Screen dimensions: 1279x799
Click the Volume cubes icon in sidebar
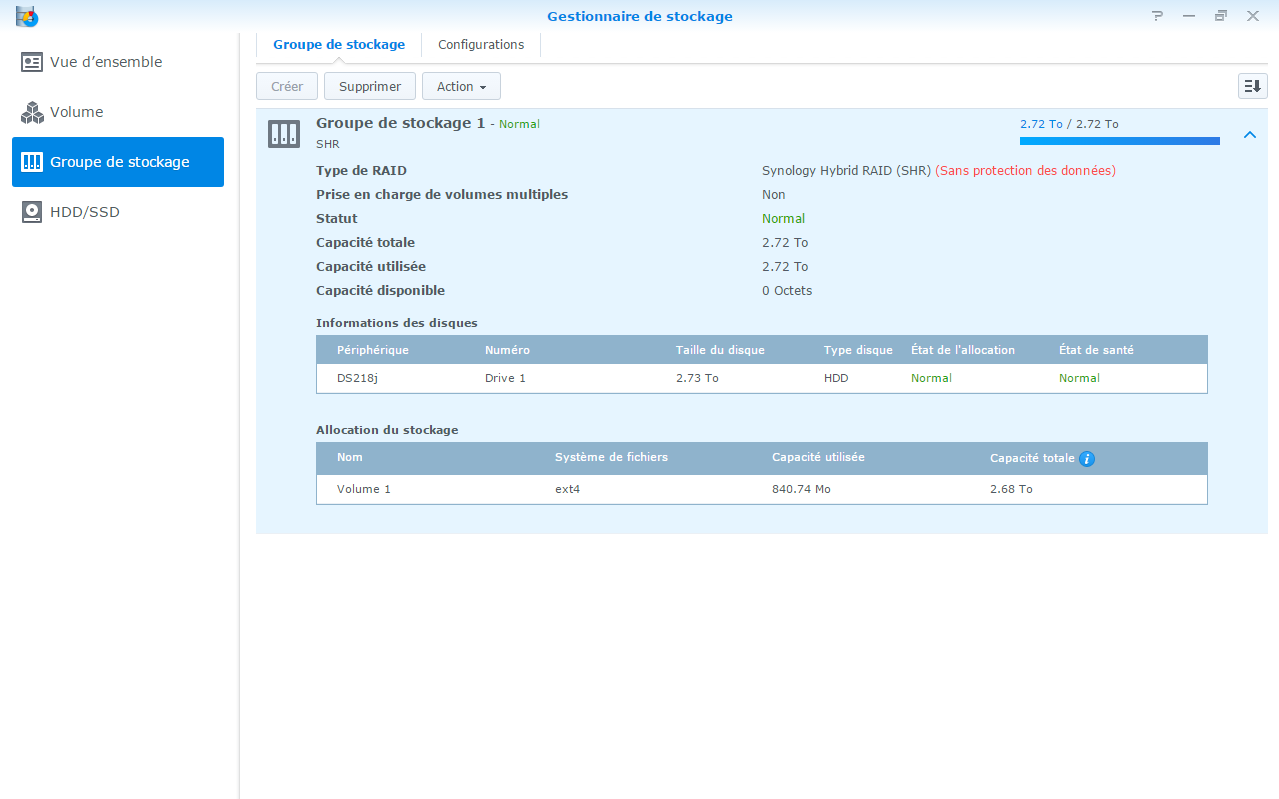(32, 112)
